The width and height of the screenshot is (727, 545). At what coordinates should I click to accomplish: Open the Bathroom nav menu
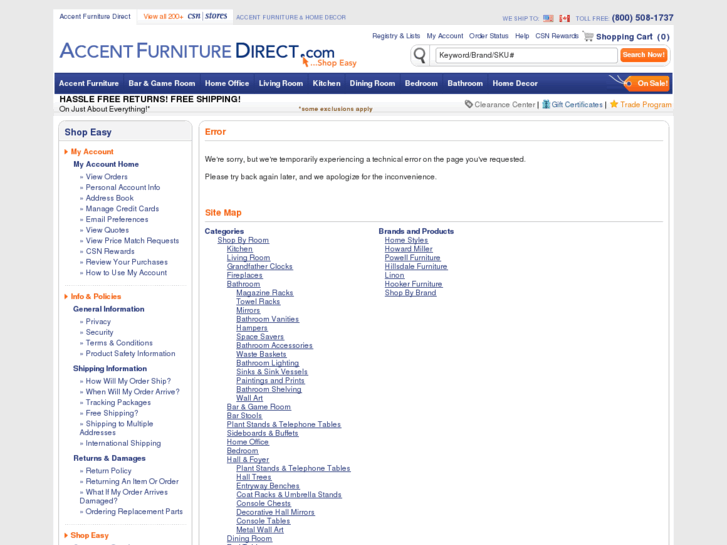click(x=465, y=83)
